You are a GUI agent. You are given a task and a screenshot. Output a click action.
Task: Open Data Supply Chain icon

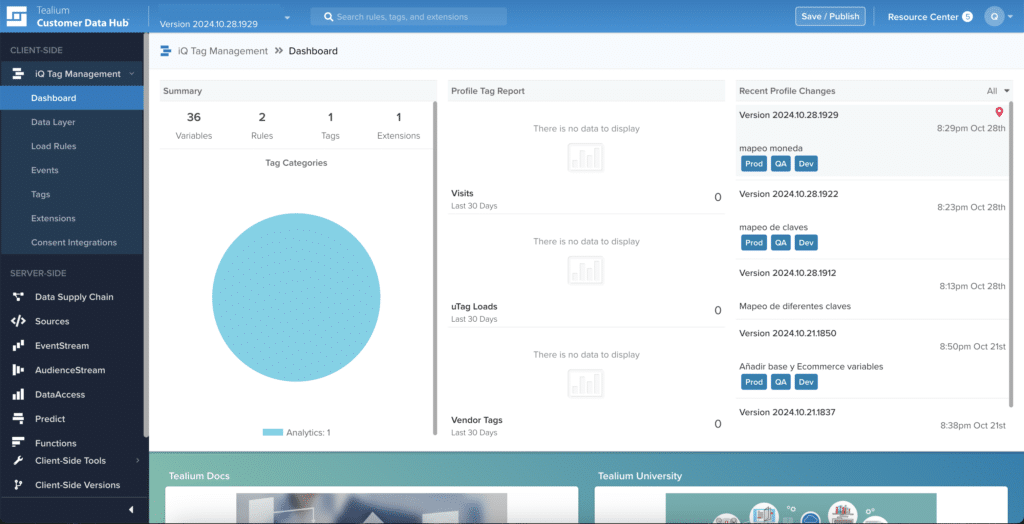tap(18, 297)
